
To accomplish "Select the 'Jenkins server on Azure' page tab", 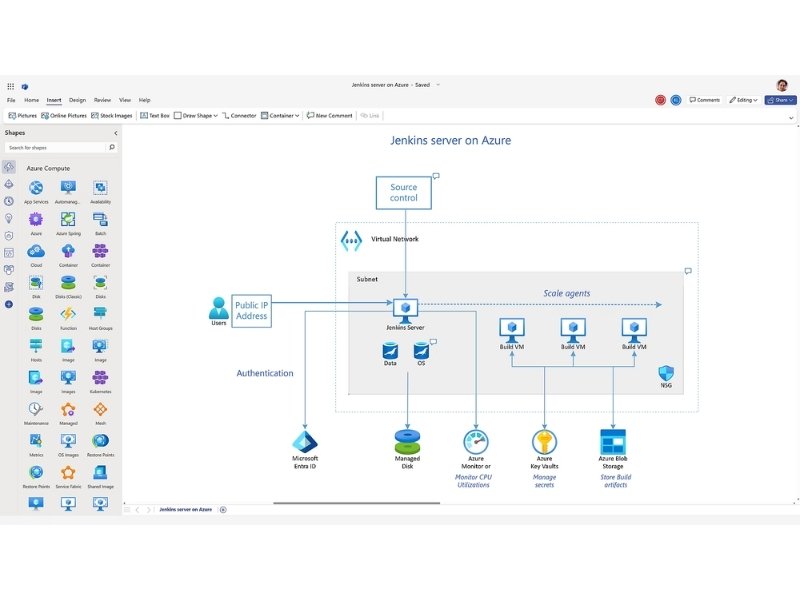I will pyautogui.click(x=185, y=510).
